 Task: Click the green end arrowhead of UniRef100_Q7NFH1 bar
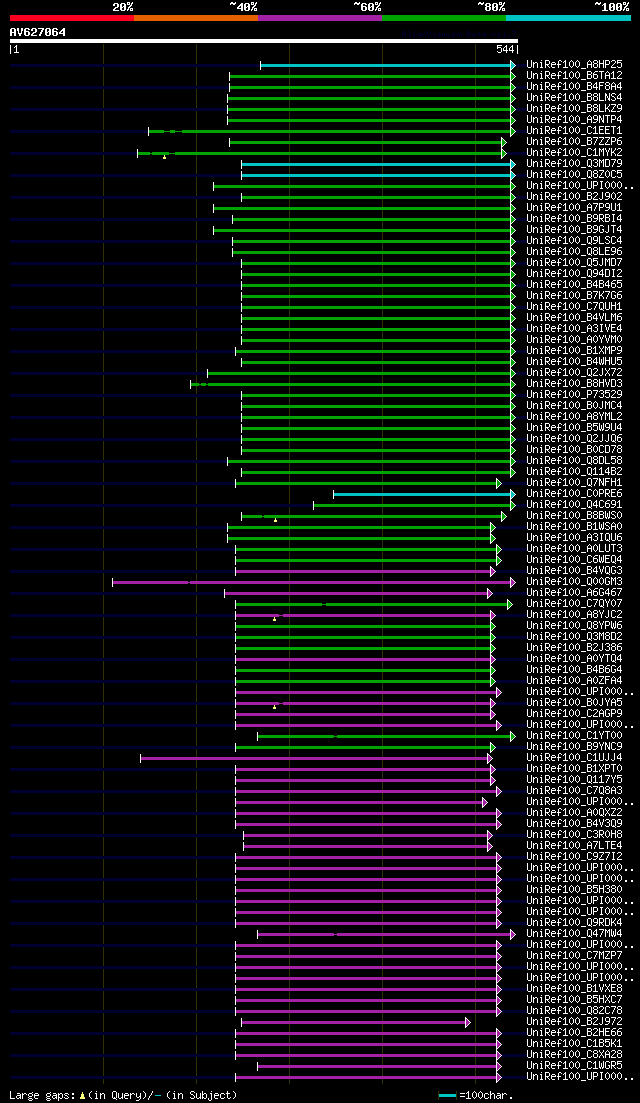498,483
